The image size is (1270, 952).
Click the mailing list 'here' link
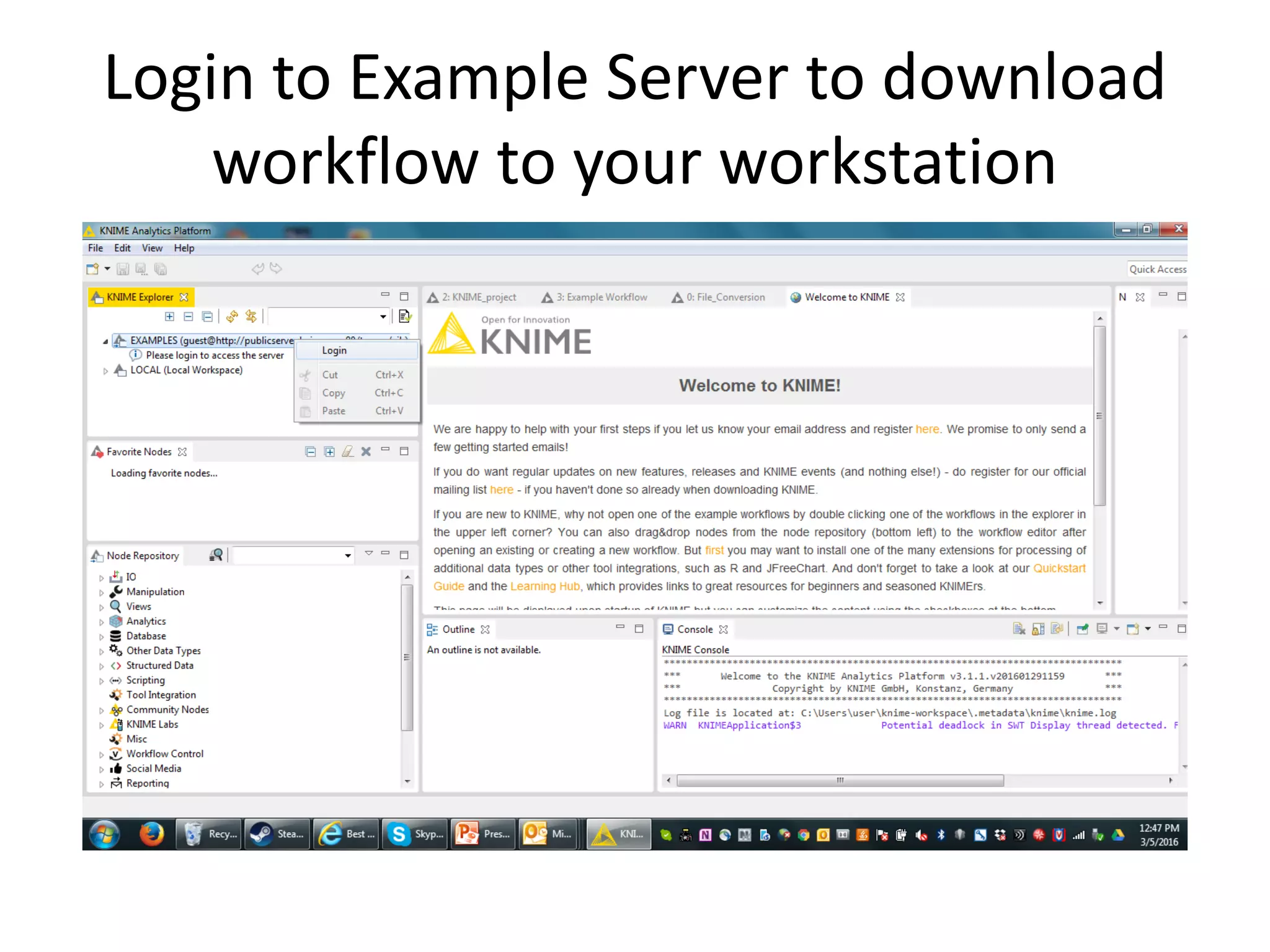pyautogui.click(x=501, y=490)
